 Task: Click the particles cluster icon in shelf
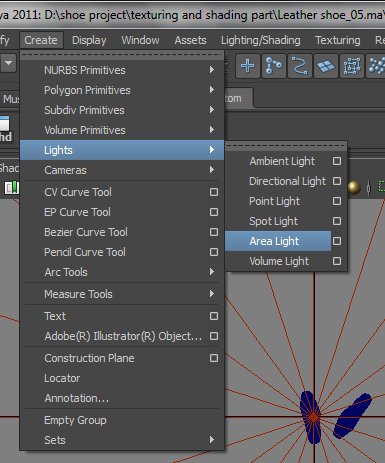click(376, 66)
